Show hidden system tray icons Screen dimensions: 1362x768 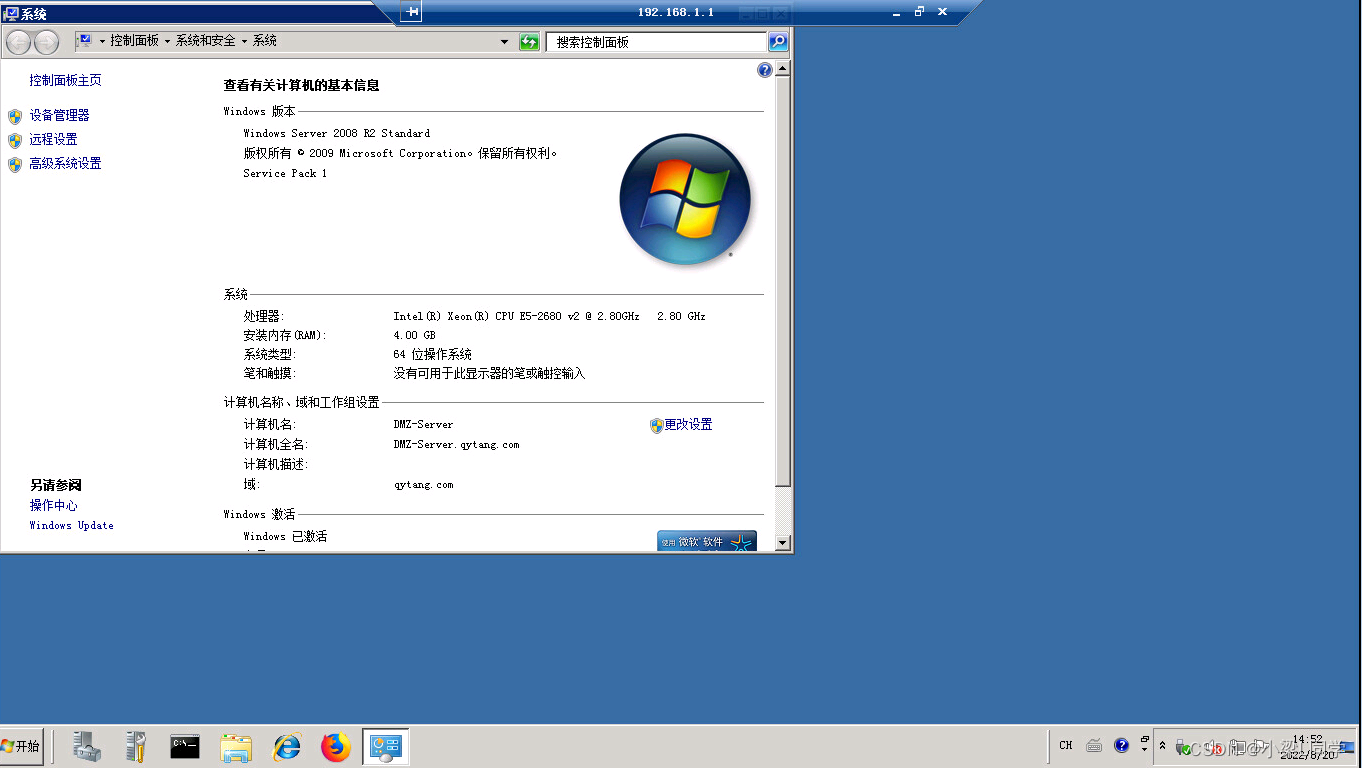pyautogui.click(x=1162, y=746)
